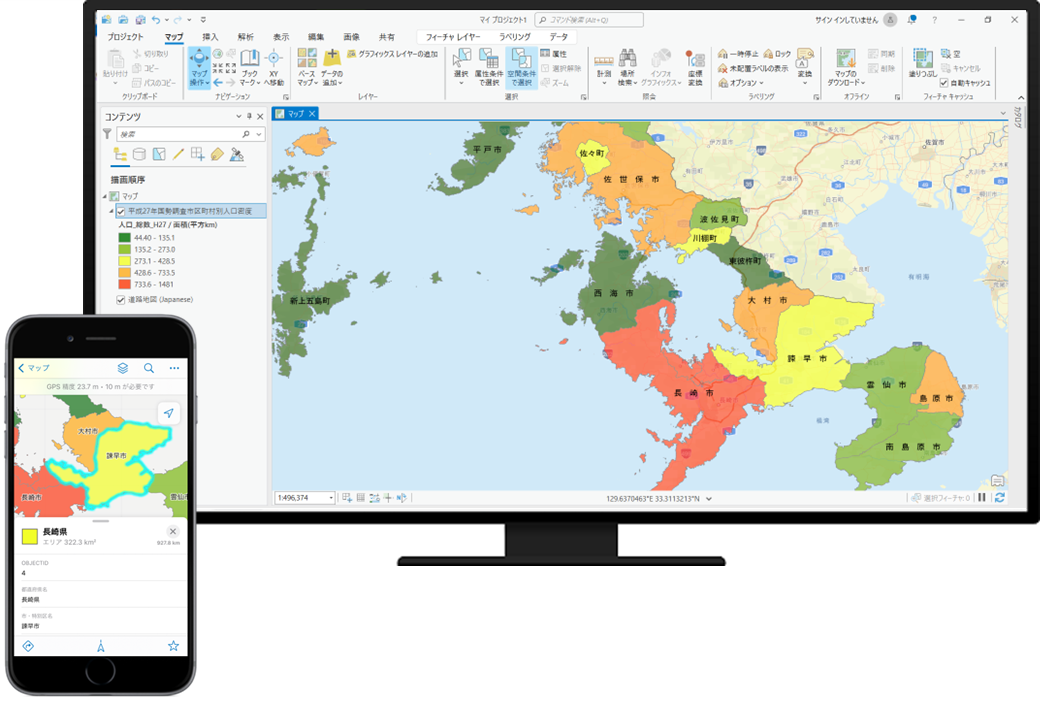Click the filter icon in コンテンツ panel
The width and height of the screenshot is (1040, 701).
coord(107,132)
